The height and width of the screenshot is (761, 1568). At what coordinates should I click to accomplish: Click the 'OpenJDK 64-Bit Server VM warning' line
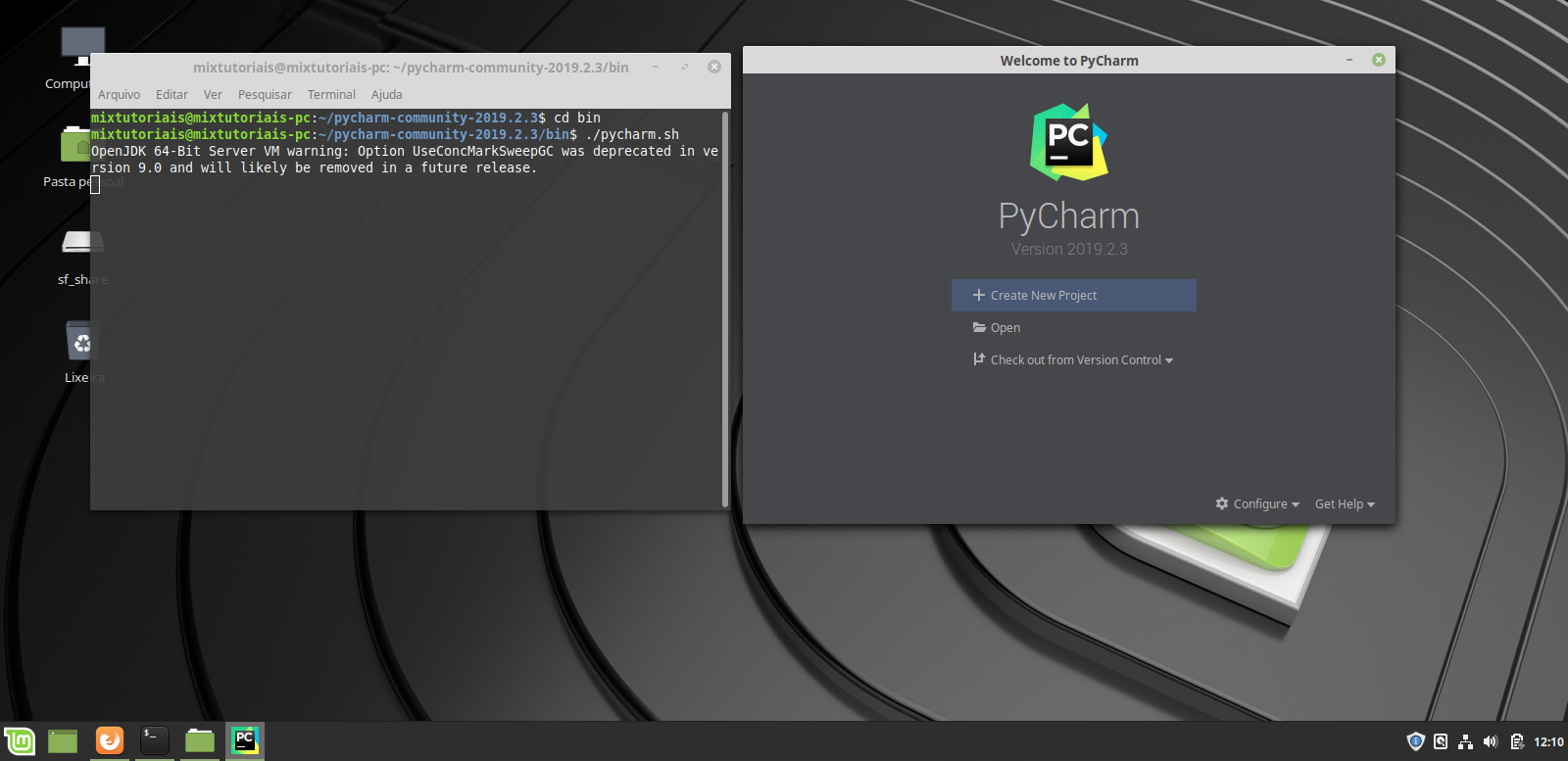[405, 151]
